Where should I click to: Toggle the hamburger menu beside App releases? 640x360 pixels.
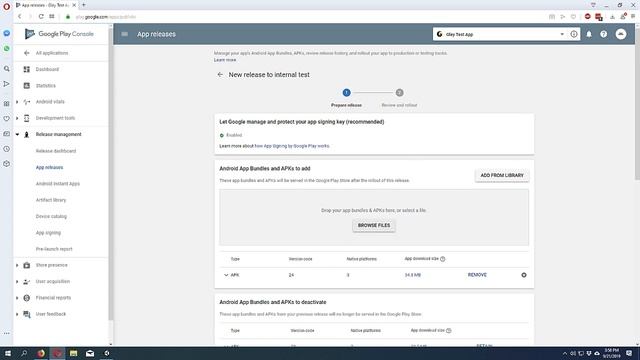point(124,34)
